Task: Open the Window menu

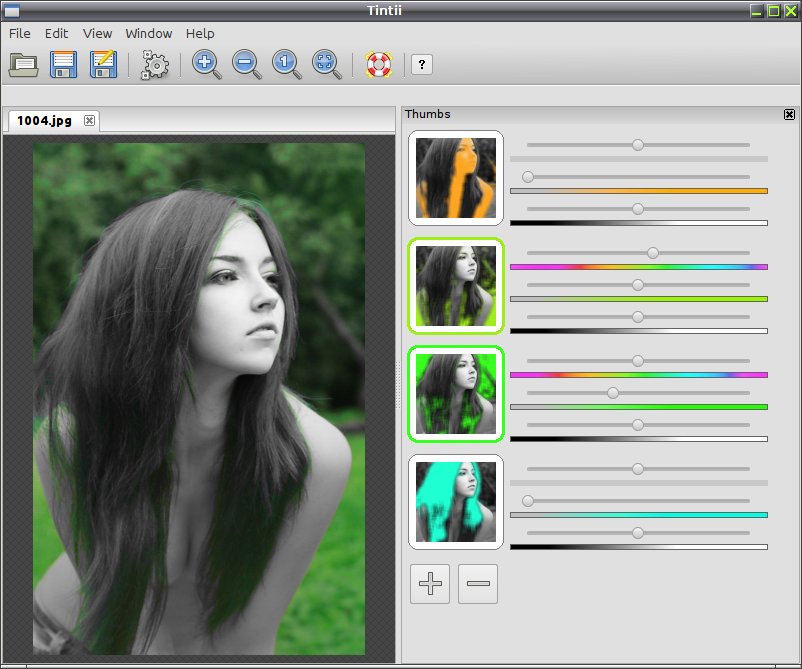Action: (149, 34)
